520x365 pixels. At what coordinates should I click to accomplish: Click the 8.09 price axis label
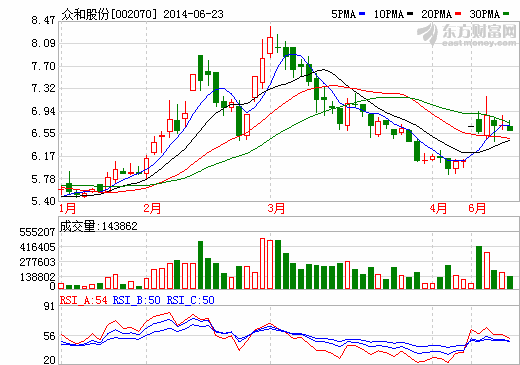point(43,43)
